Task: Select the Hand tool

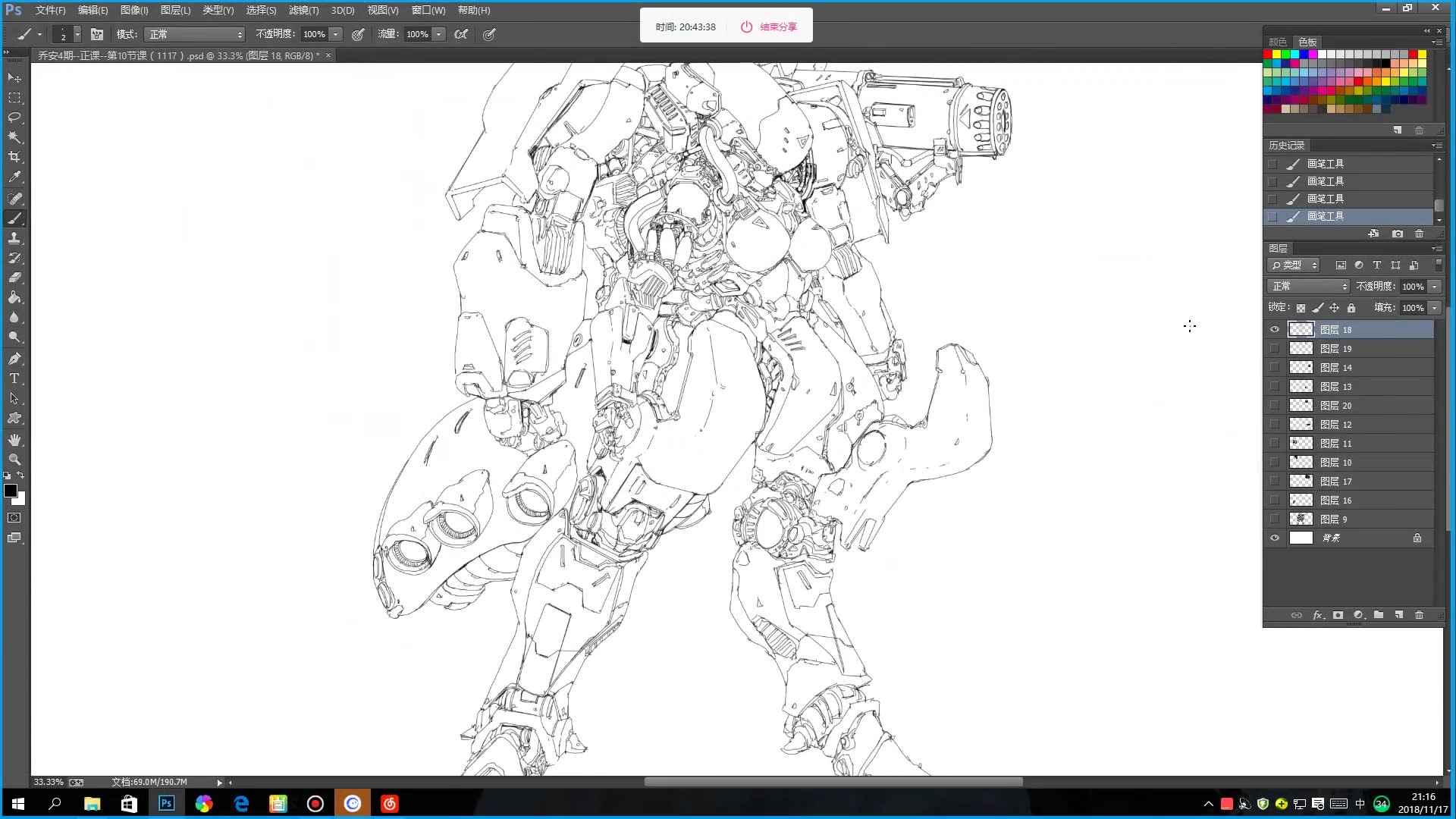Action: click(14, 440)
